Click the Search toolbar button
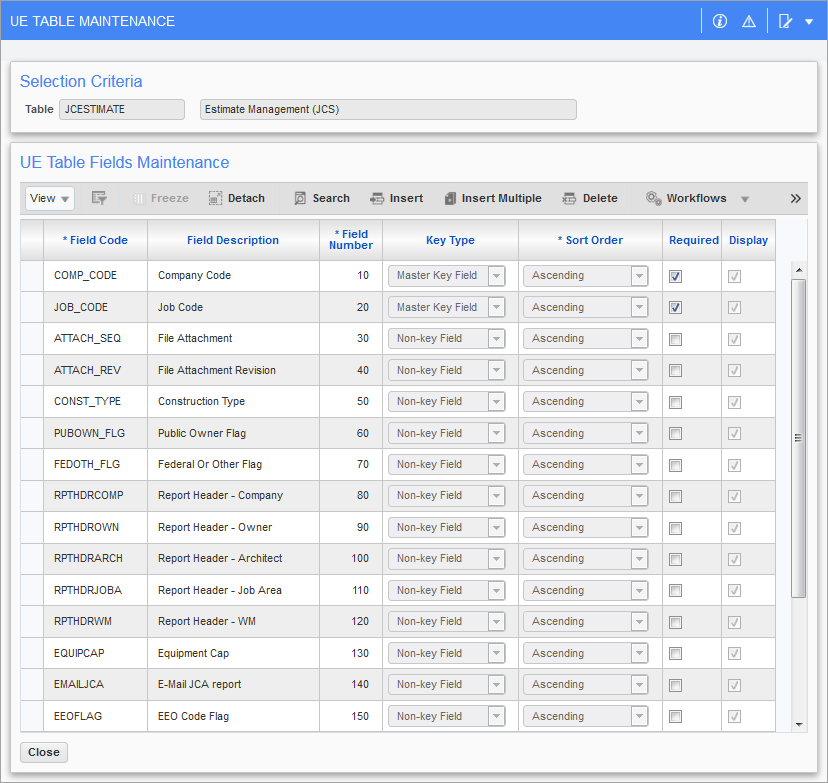 (322, 199)
